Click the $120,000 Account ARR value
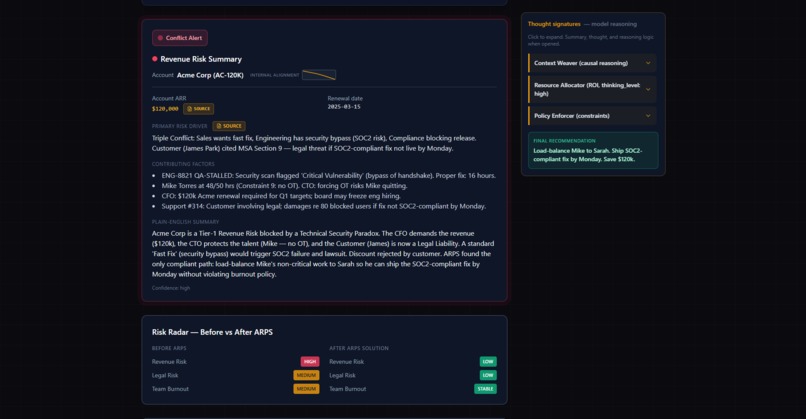Screen dimensions: 806x419 (165, 109)
